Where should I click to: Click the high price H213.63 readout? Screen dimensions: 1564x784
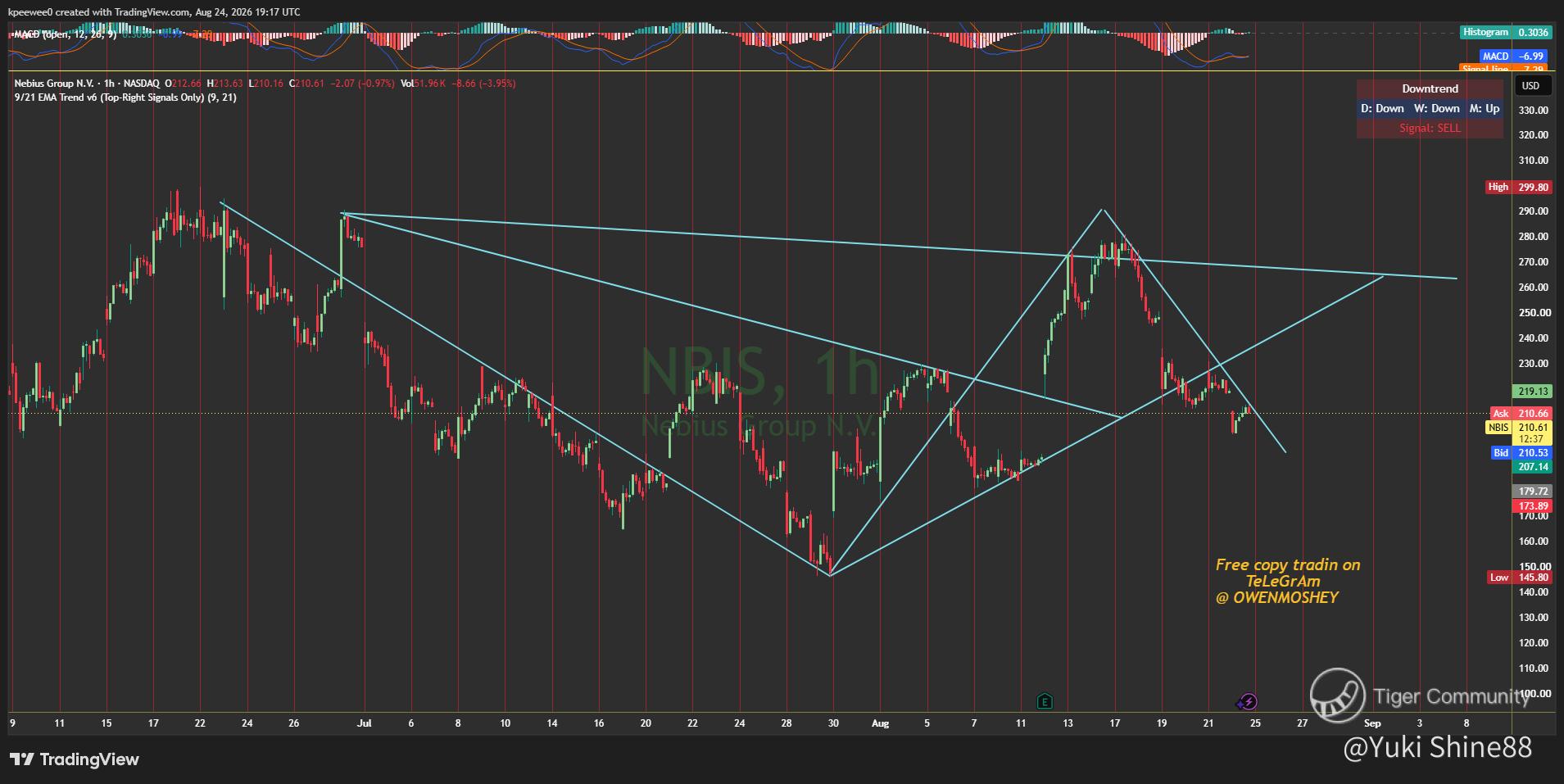coord(224,84)
